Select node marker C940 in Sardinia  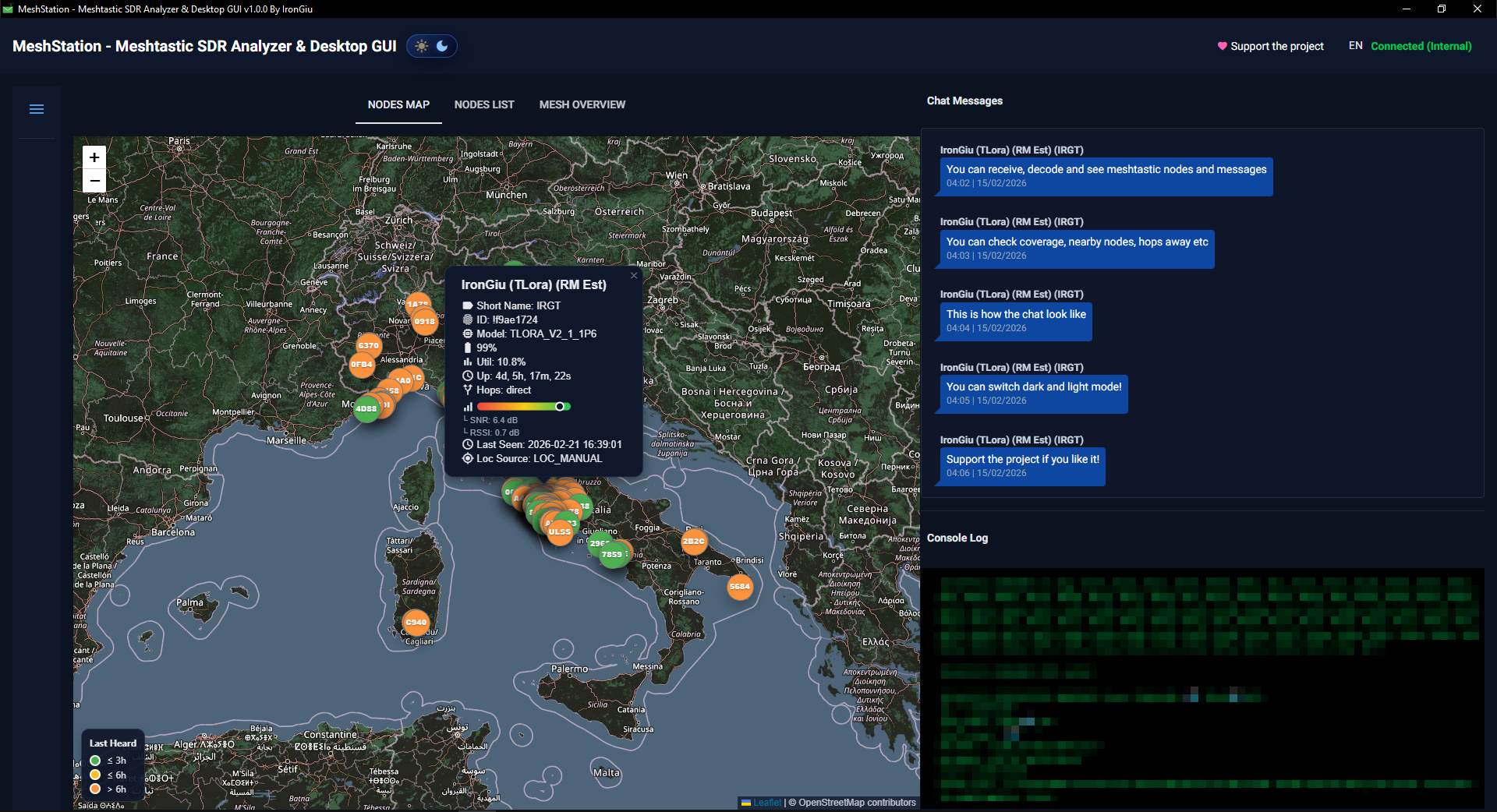pyautogui.click(x=416, y=622)
